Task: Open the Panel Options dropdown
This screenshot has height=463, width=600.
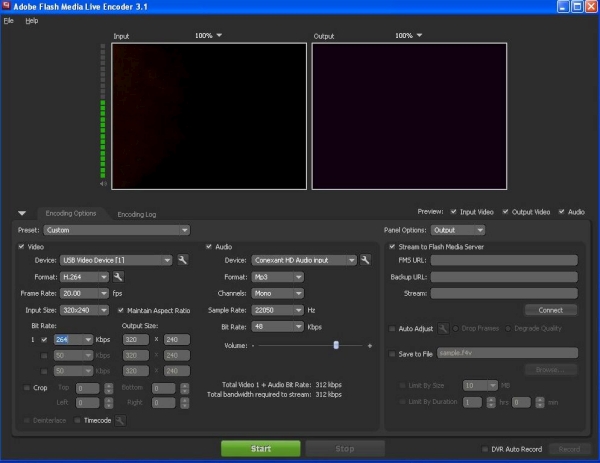Action: click(x=457, y=230)
